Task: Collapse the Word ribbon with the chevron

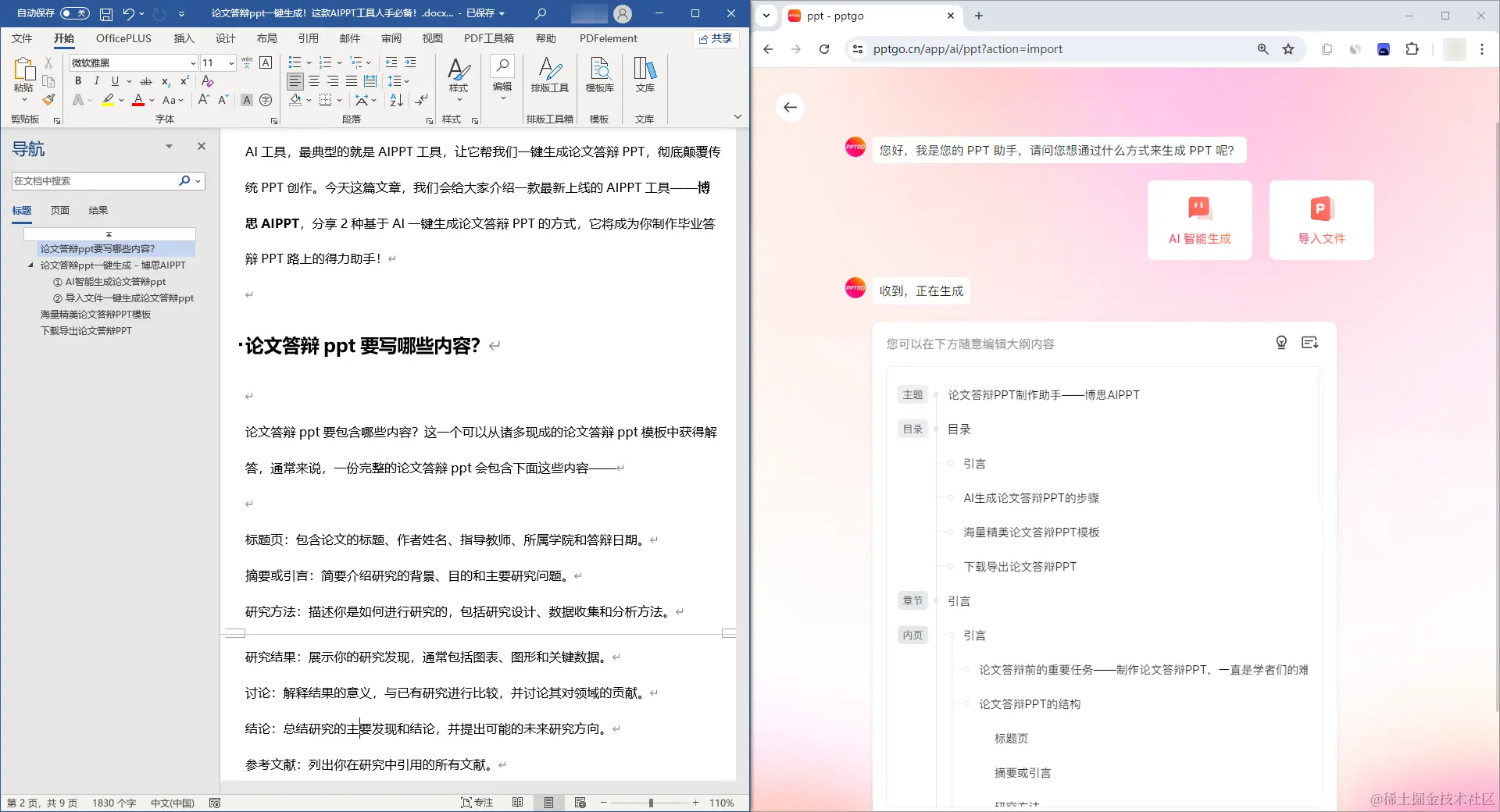Action: 737,116
